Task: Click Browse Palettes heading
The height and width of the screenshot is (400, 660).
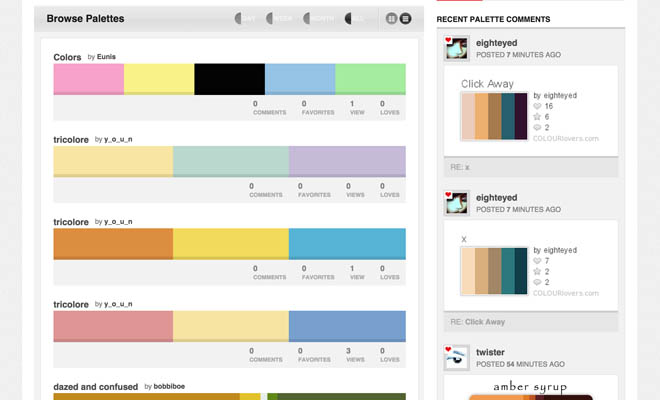Action: 85,19
